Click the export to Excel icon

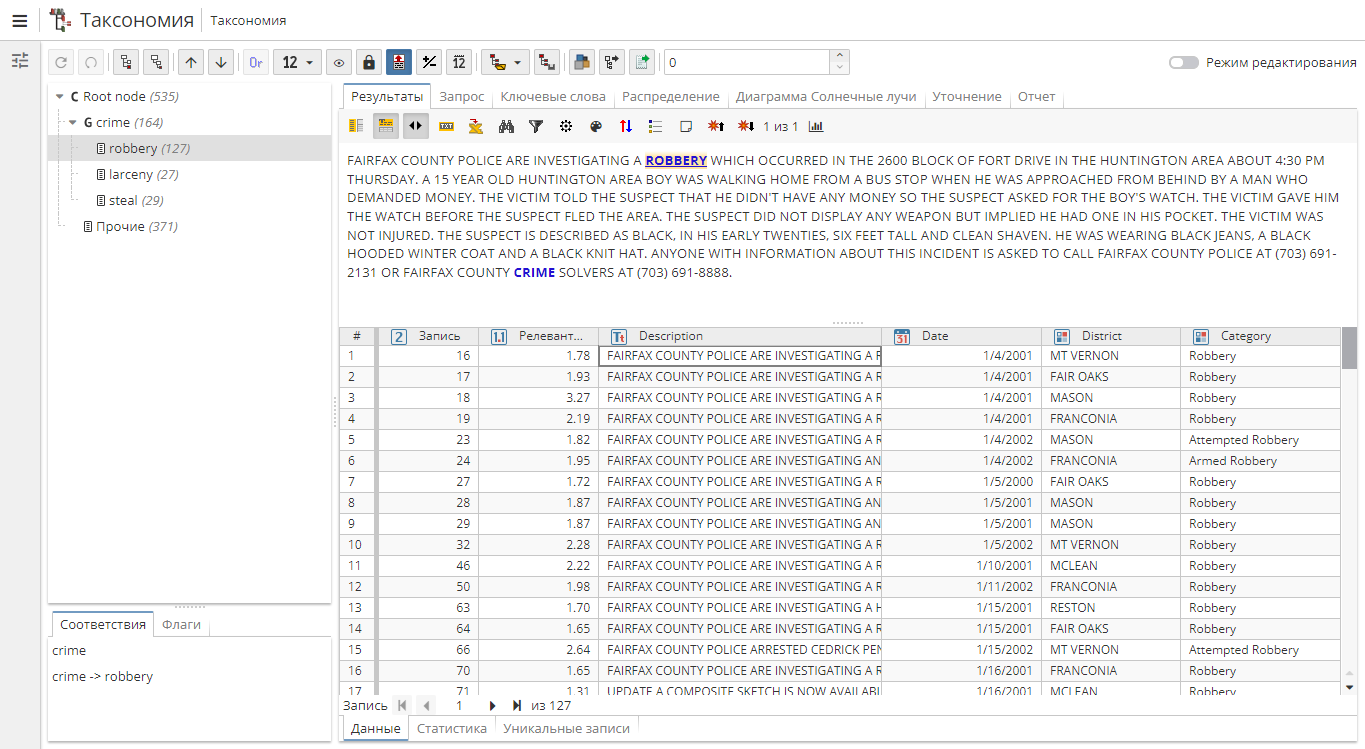(x=476, y=126)
